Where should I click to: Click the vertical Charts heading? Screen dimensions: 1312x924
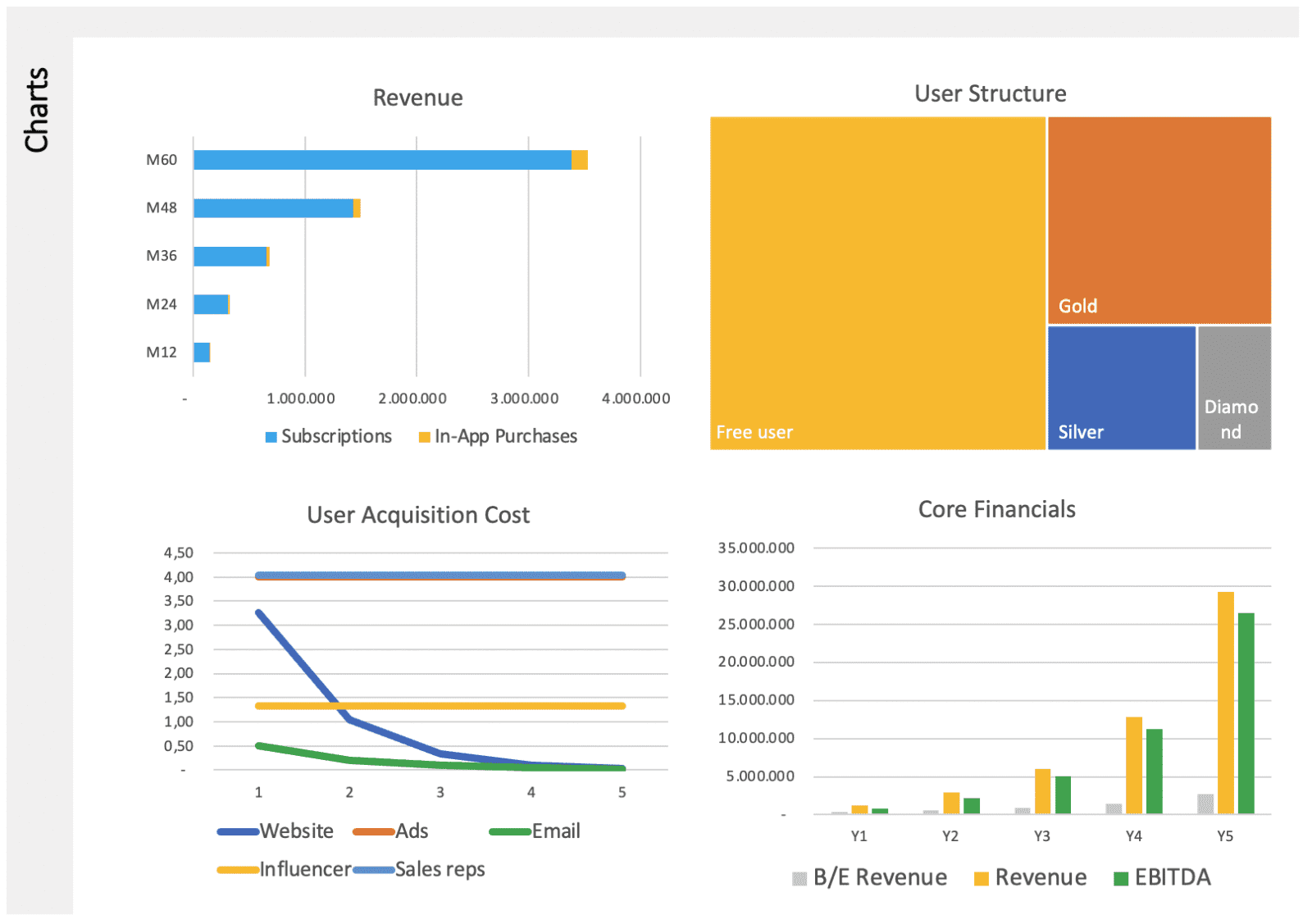click(x=36, y=110)
